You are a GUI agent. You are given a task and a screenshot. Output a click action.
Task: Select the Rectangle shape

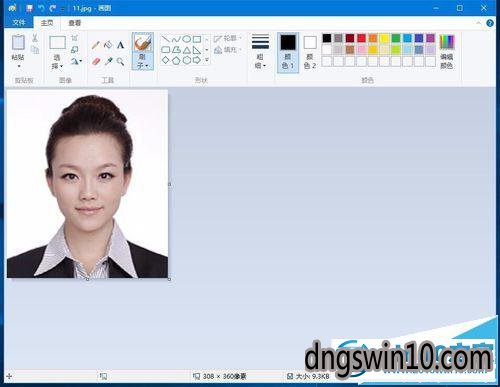tap(197, 39)
